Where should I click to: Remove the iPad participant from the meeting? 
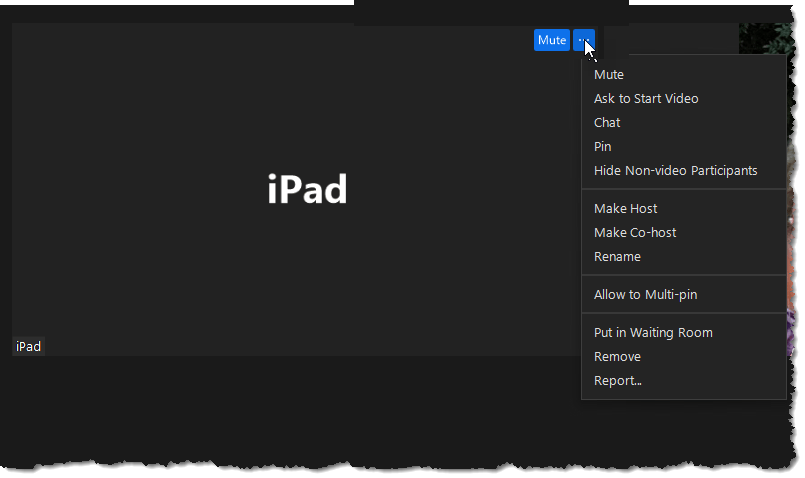click(617, 357)
